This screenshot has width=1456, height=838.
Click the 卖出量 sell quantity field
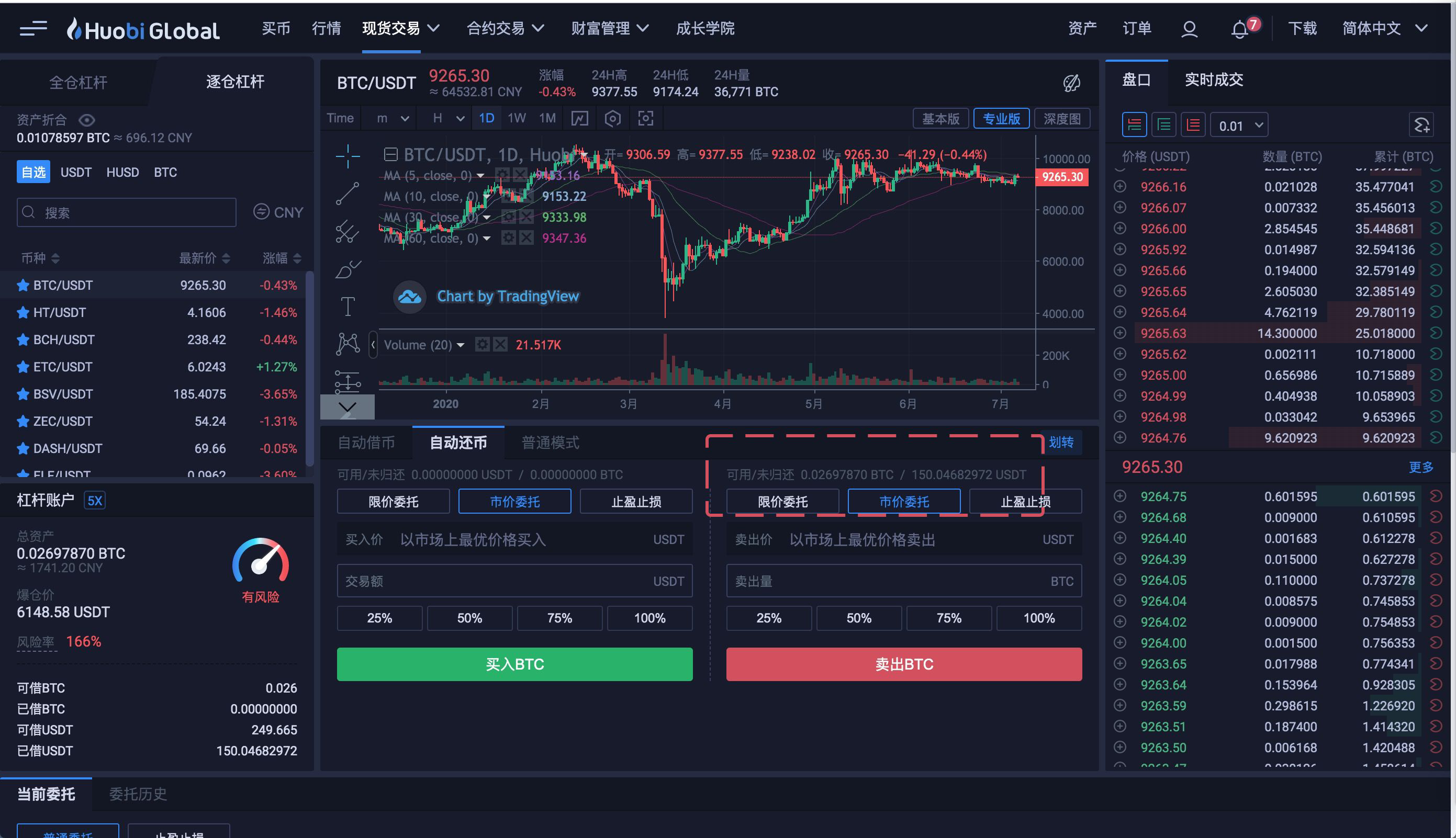click(x=904, y=581)
